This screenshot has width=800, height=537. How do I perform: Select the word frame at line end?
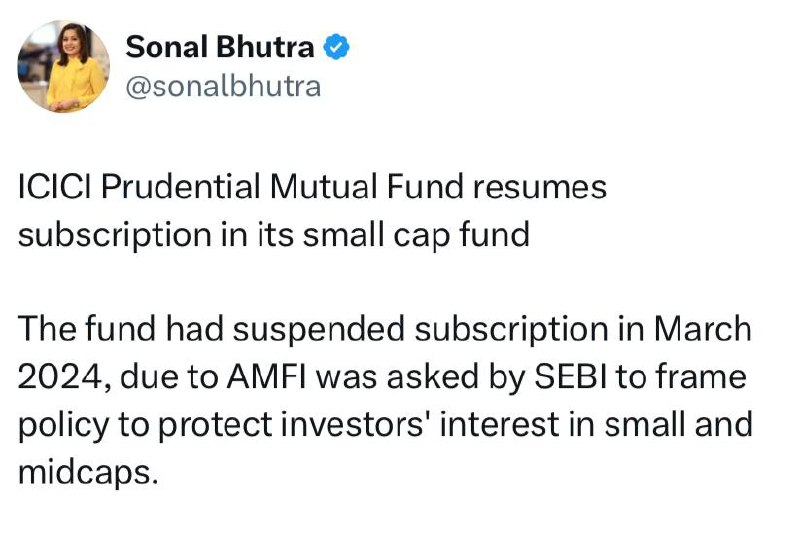(x=701, y=377)
